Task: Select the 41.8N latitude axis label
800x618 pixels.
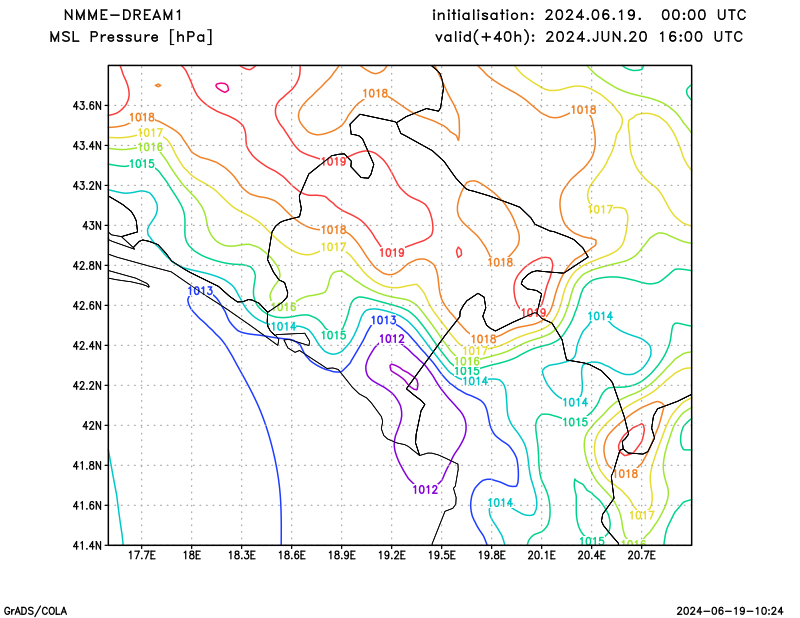Action: coord(87,465)
